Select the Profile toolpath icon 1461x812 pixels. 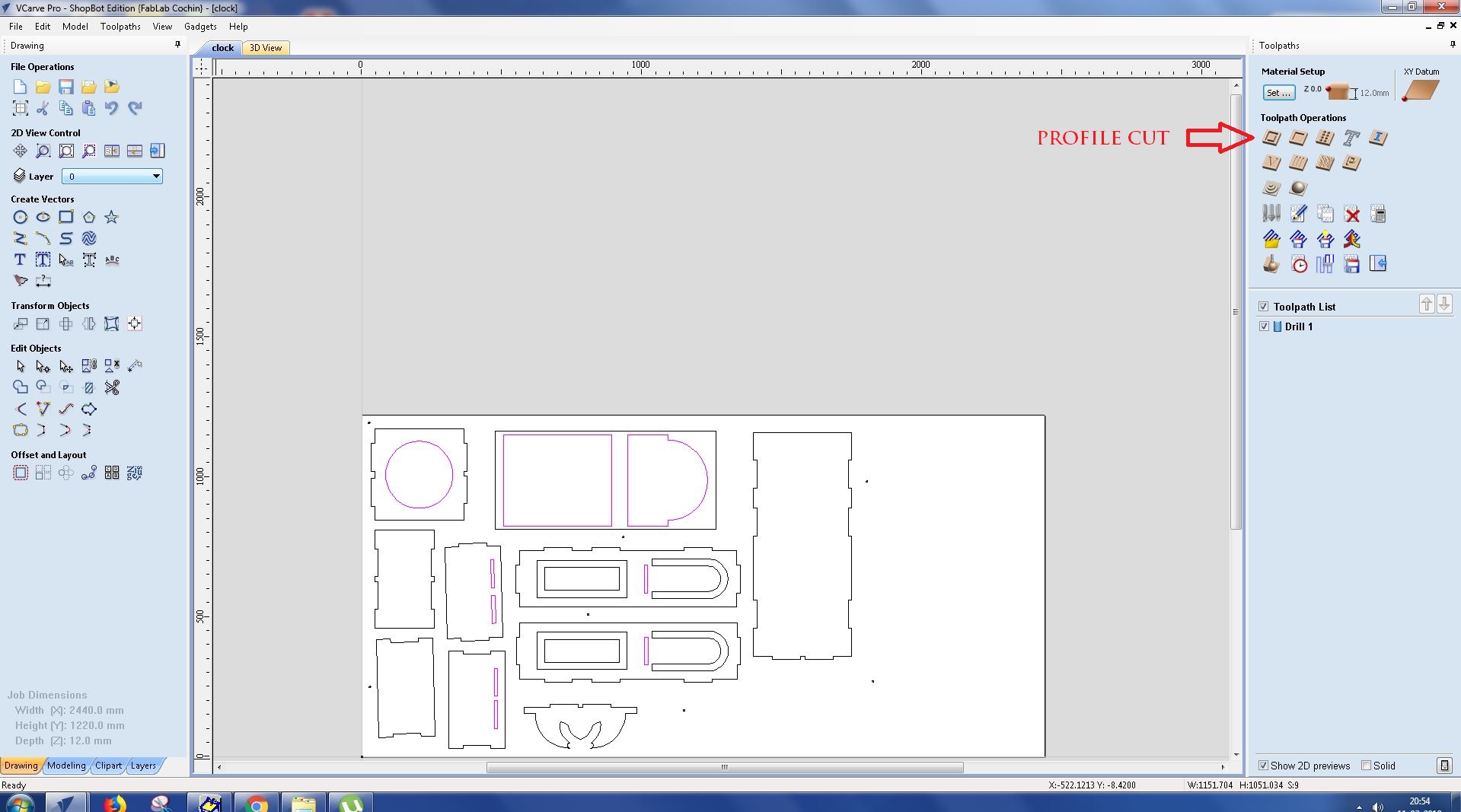click(x=1271, y=138)
